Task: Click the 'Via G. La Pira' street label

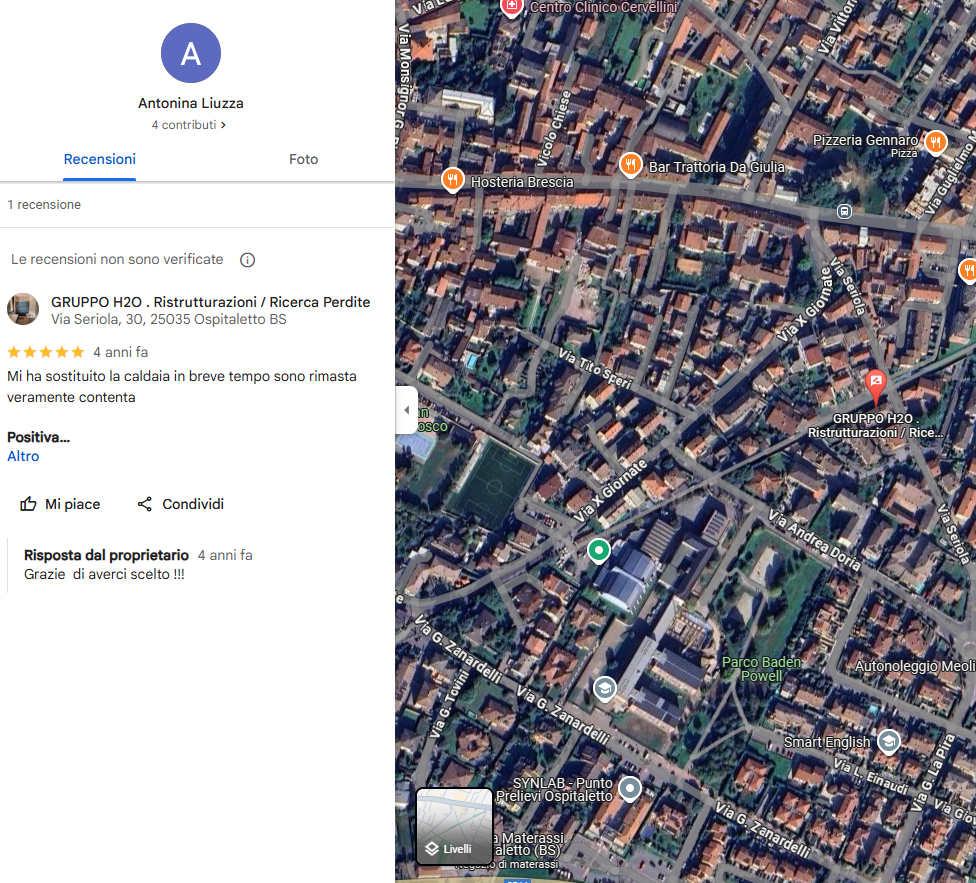Action: point(932,772)
